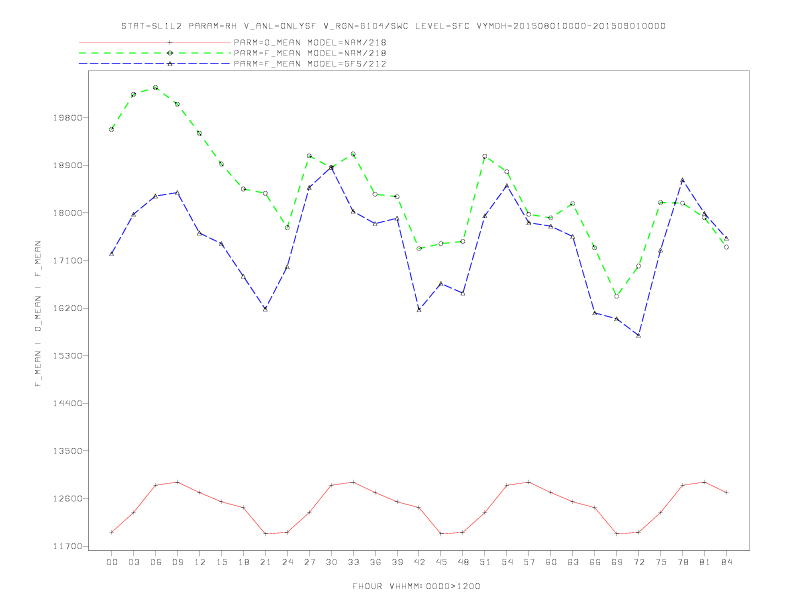792x612 pixels.
Task: Click x-axis tick label 45
Action: pyautogui.click(x=441, y=562)
